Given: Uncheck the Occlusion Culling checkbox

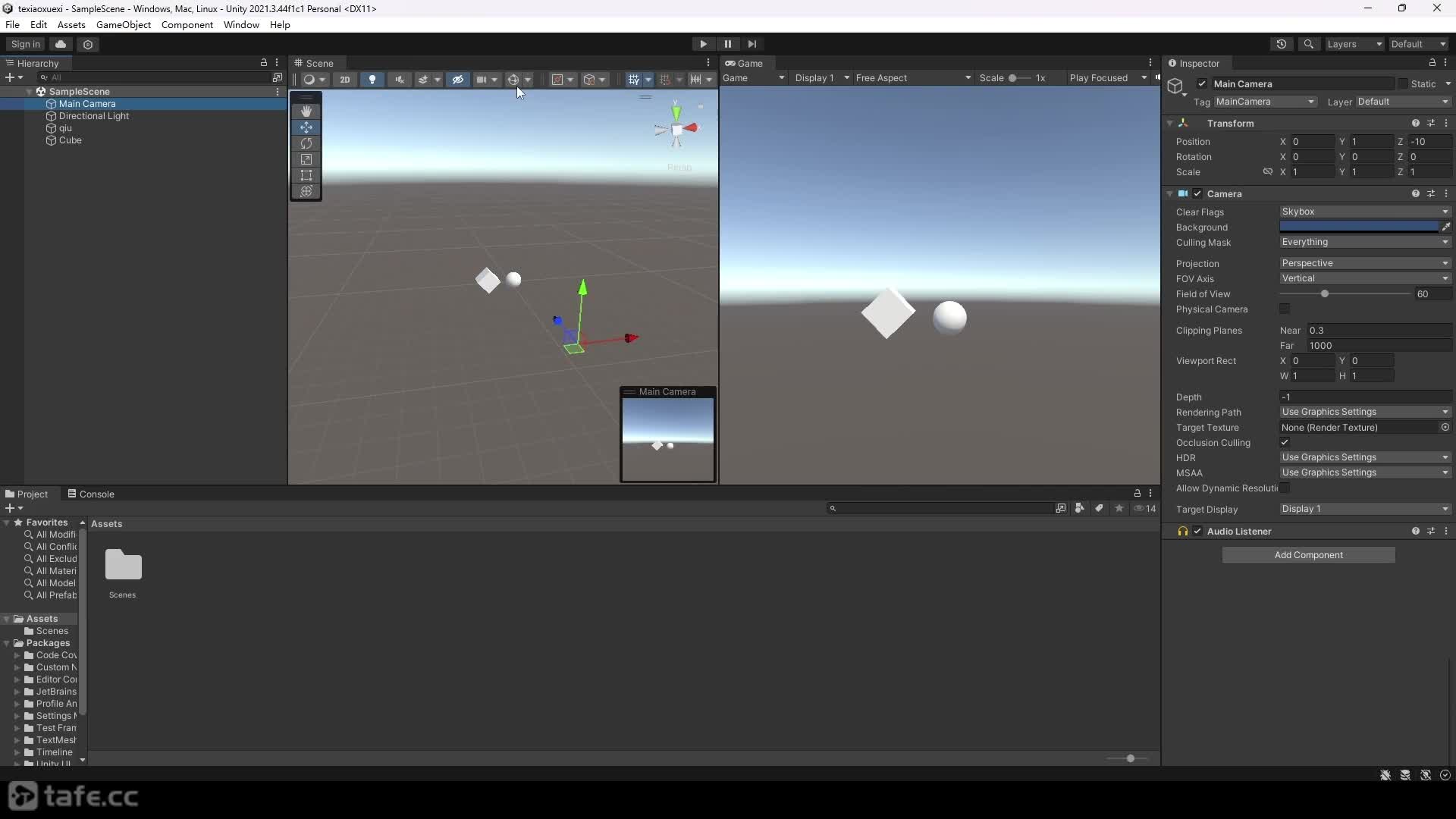Looking at the screenshot, I should click(1285, 442).
